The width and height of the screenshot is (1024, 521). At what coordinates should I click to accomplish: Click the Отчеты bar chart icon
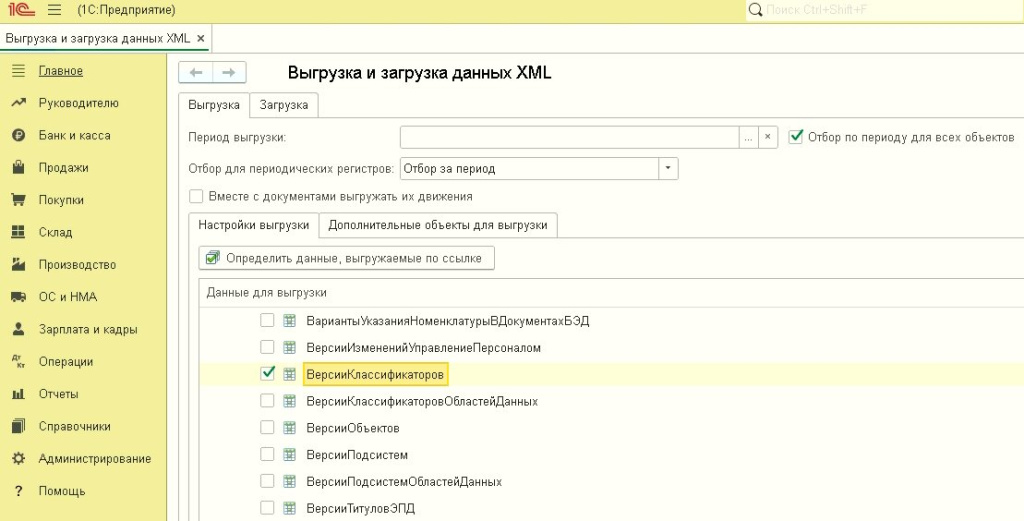point(18,394)
